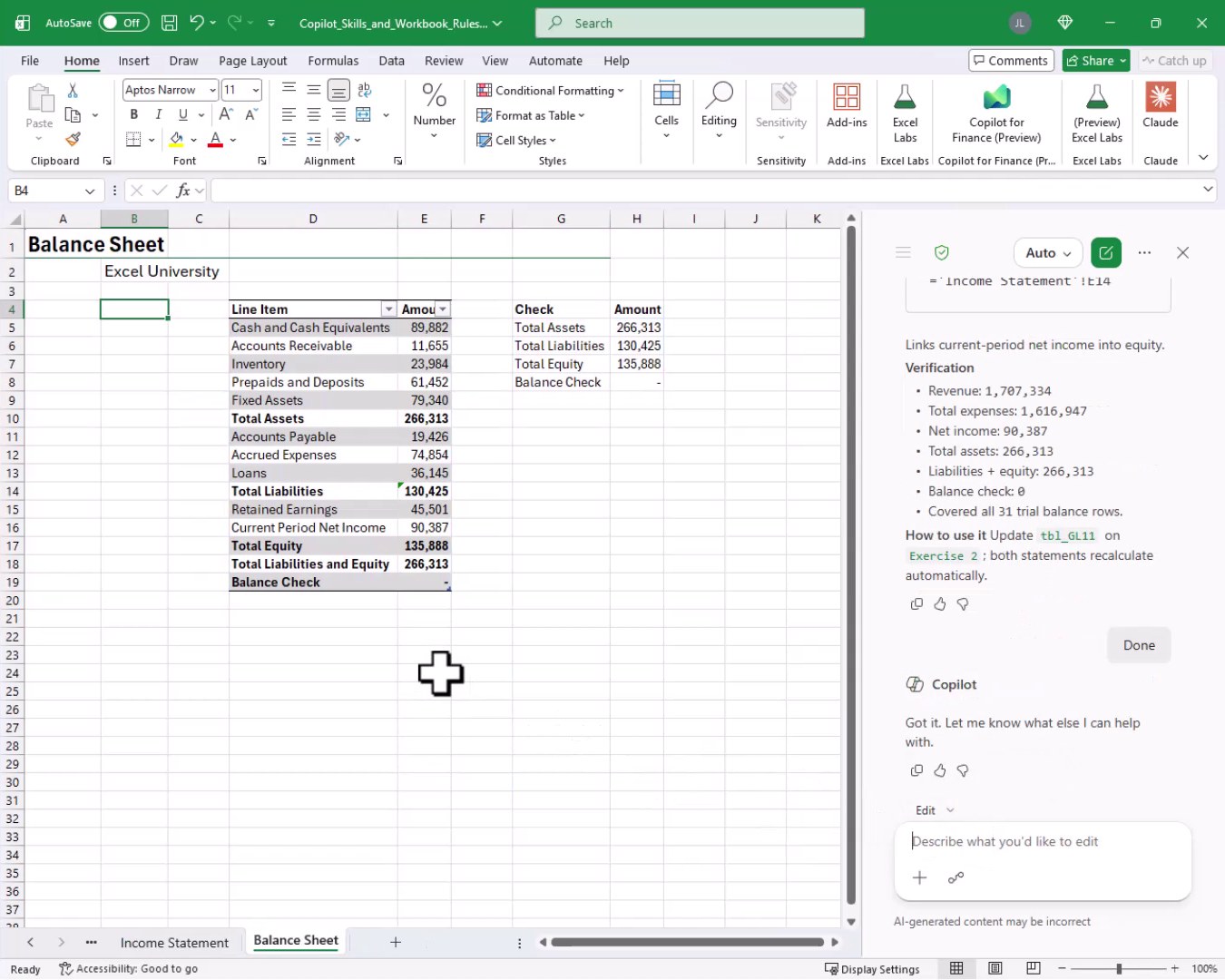Increase font size icon

click(226, 114)
